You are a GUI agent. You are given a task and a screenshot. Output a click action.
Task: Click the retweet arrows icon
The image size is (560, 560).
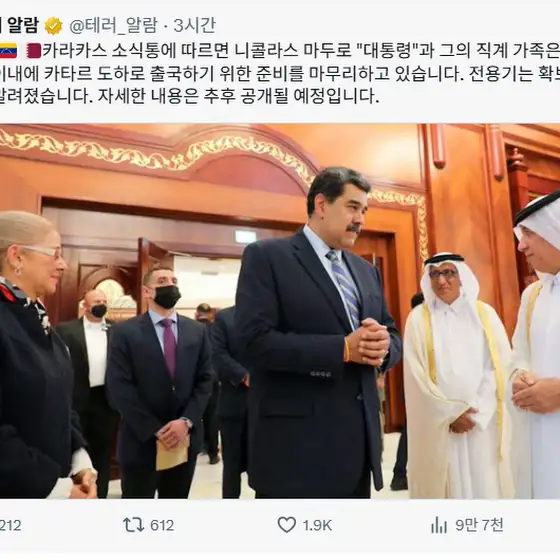tap(133, 525)
